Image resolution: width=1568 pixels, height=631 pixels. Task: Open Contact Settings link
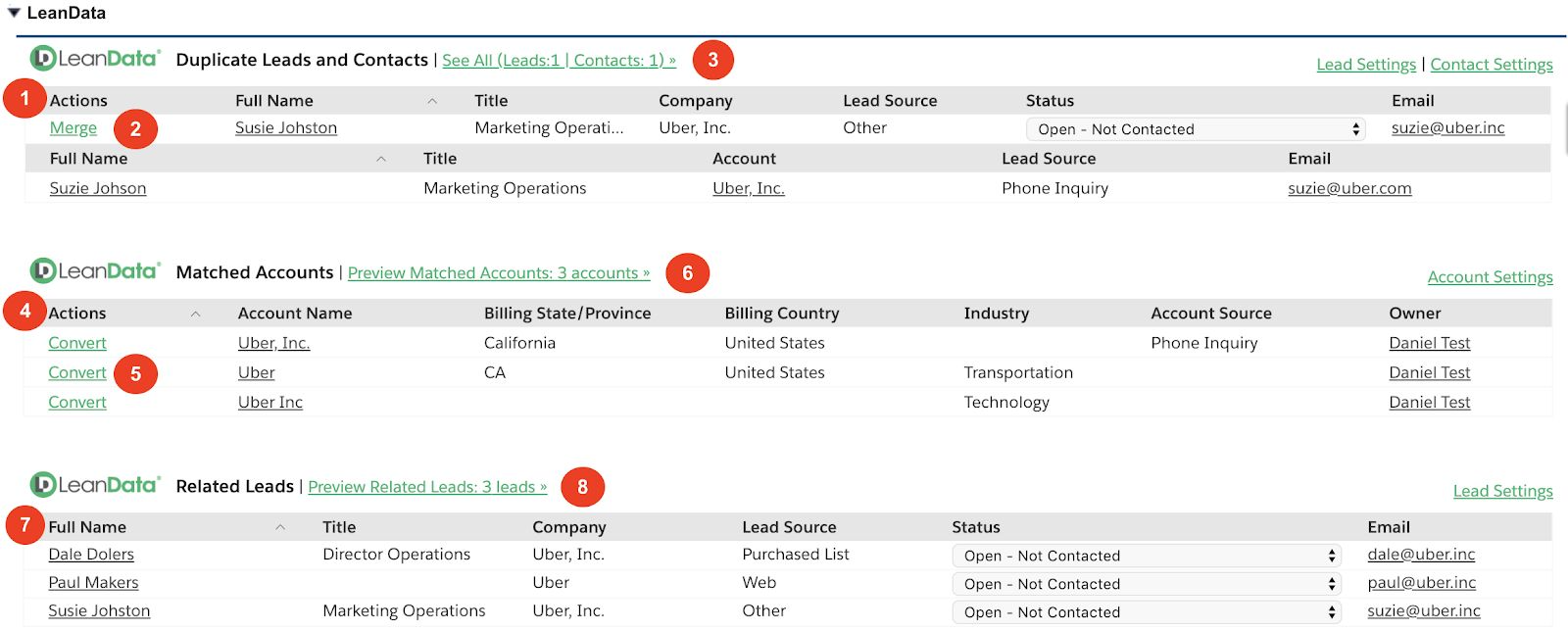1491,65
